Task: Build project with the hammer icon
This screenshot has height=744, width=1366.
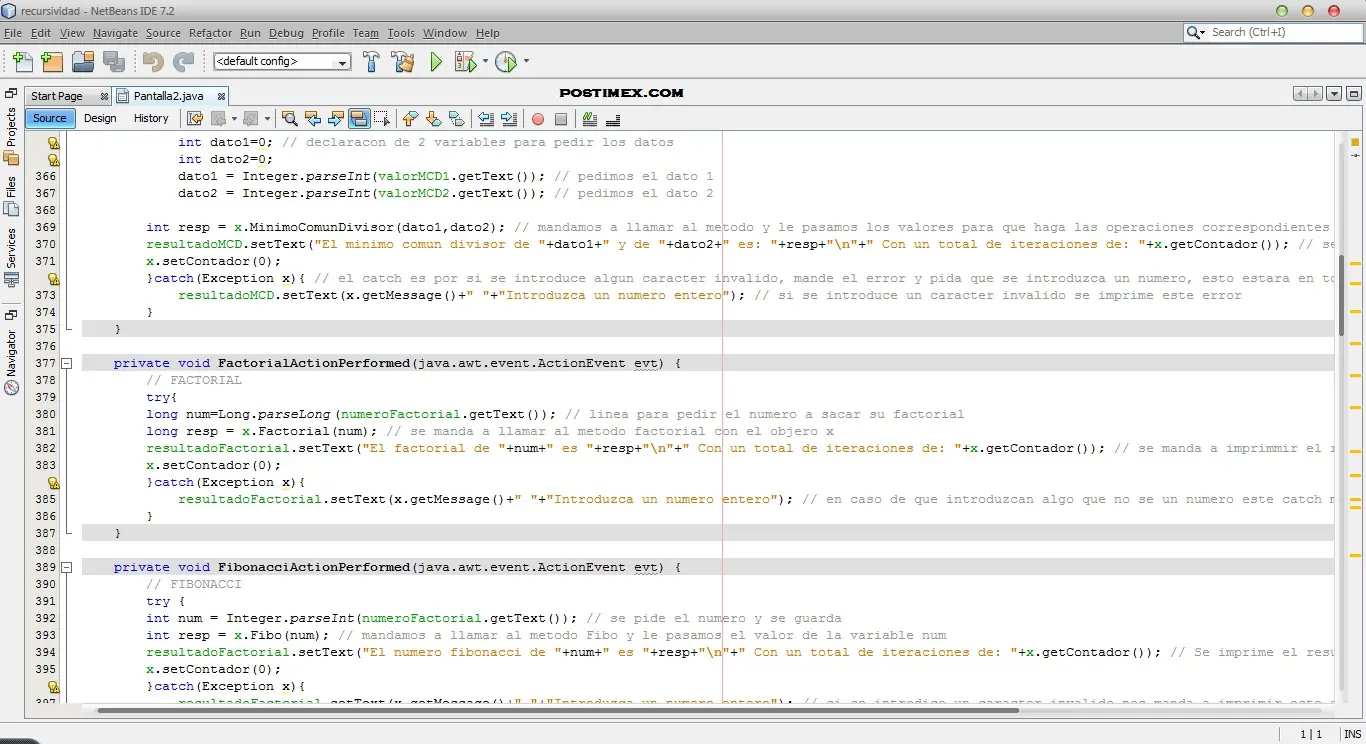Action: tap(371, 62)
